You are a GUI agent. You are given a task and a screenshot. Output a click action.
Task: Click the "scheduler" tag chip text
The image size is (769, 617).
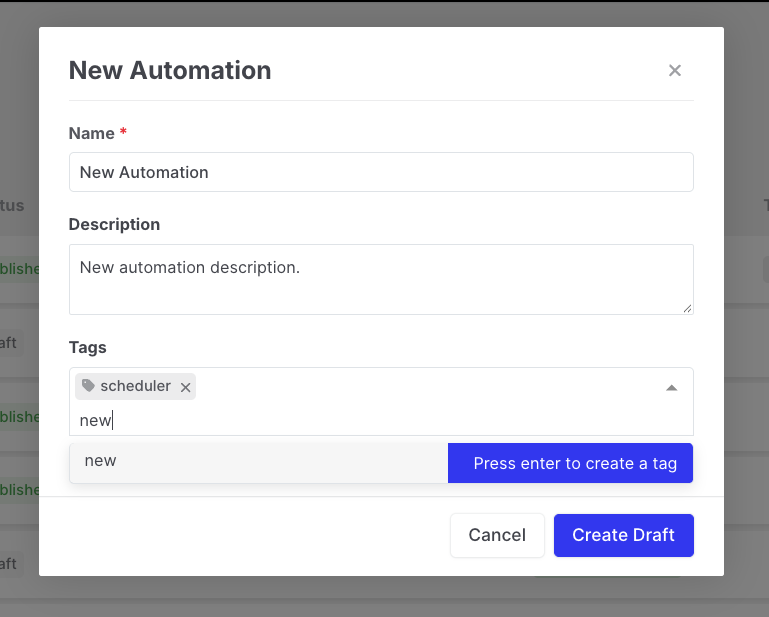135,386
